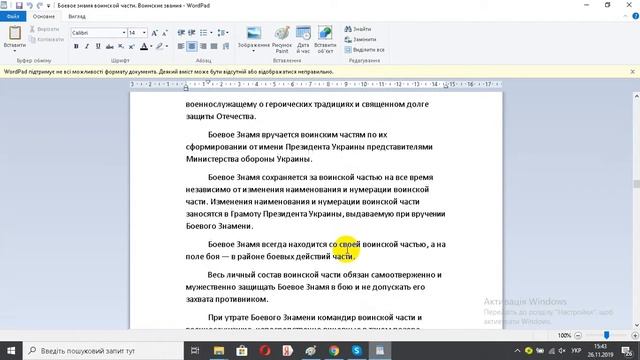Shrink font size with the A-down icon

click(164, 33)
